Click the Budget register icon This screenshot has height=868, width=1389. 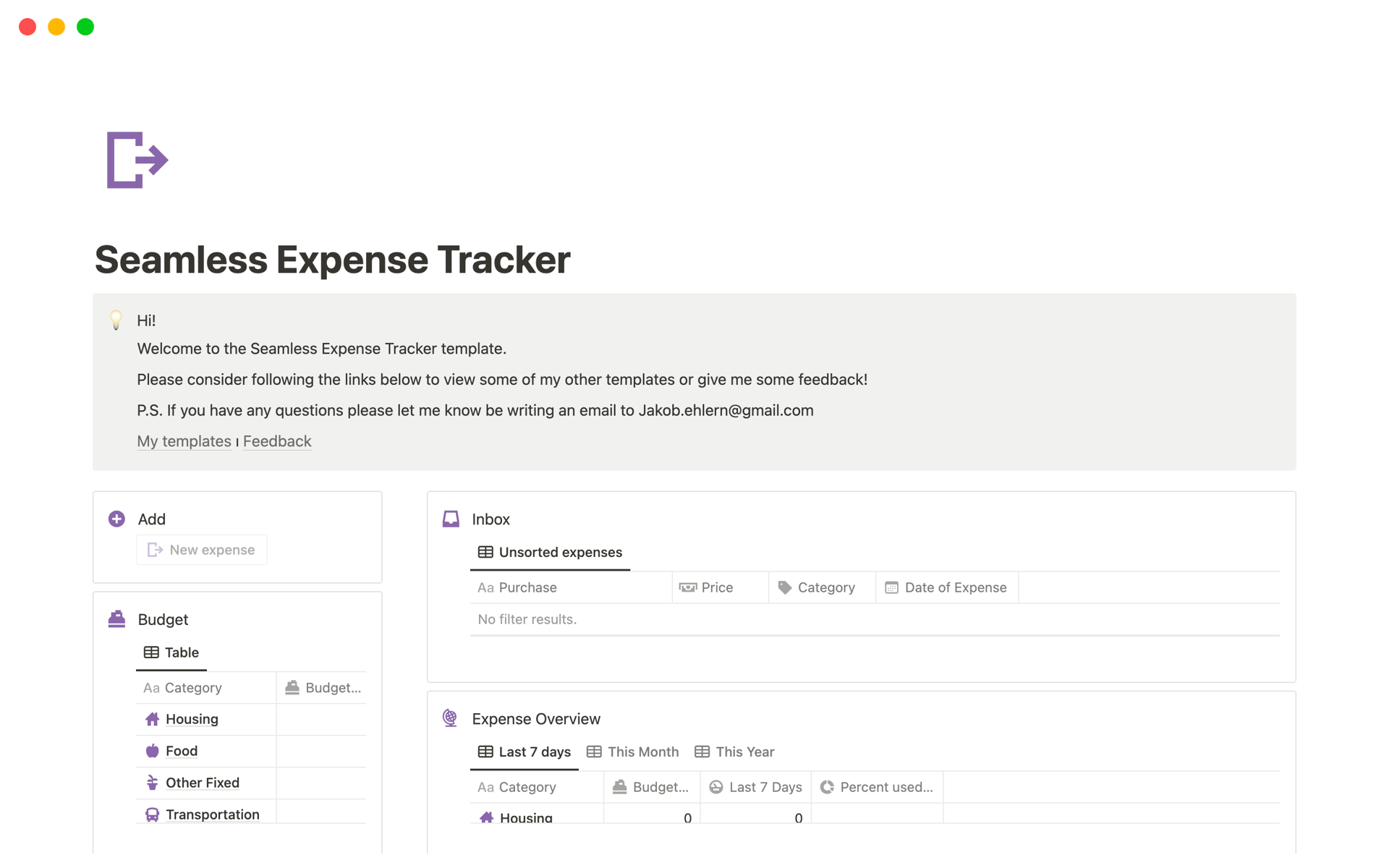coord(116,619)
